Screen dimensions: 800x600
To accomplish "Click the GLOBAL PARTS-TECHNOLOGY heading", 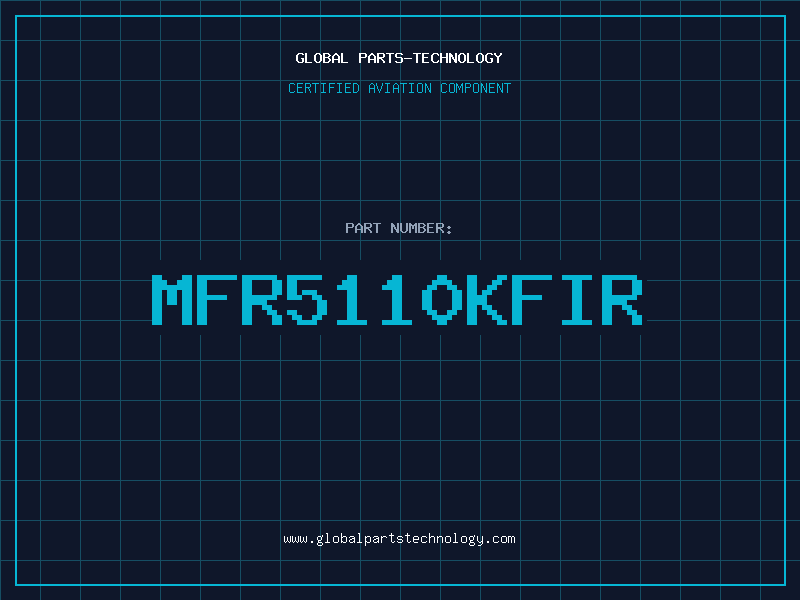I will [x=399, y=58].
